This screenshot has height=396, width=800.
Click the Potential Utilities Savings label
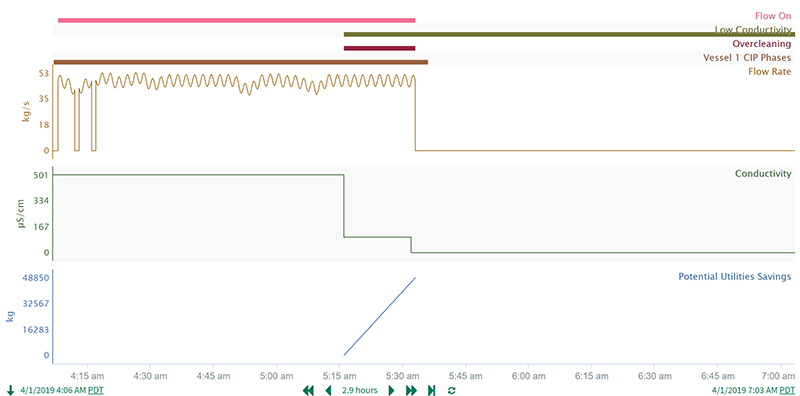pyautogui.click(x=735, y=277)
